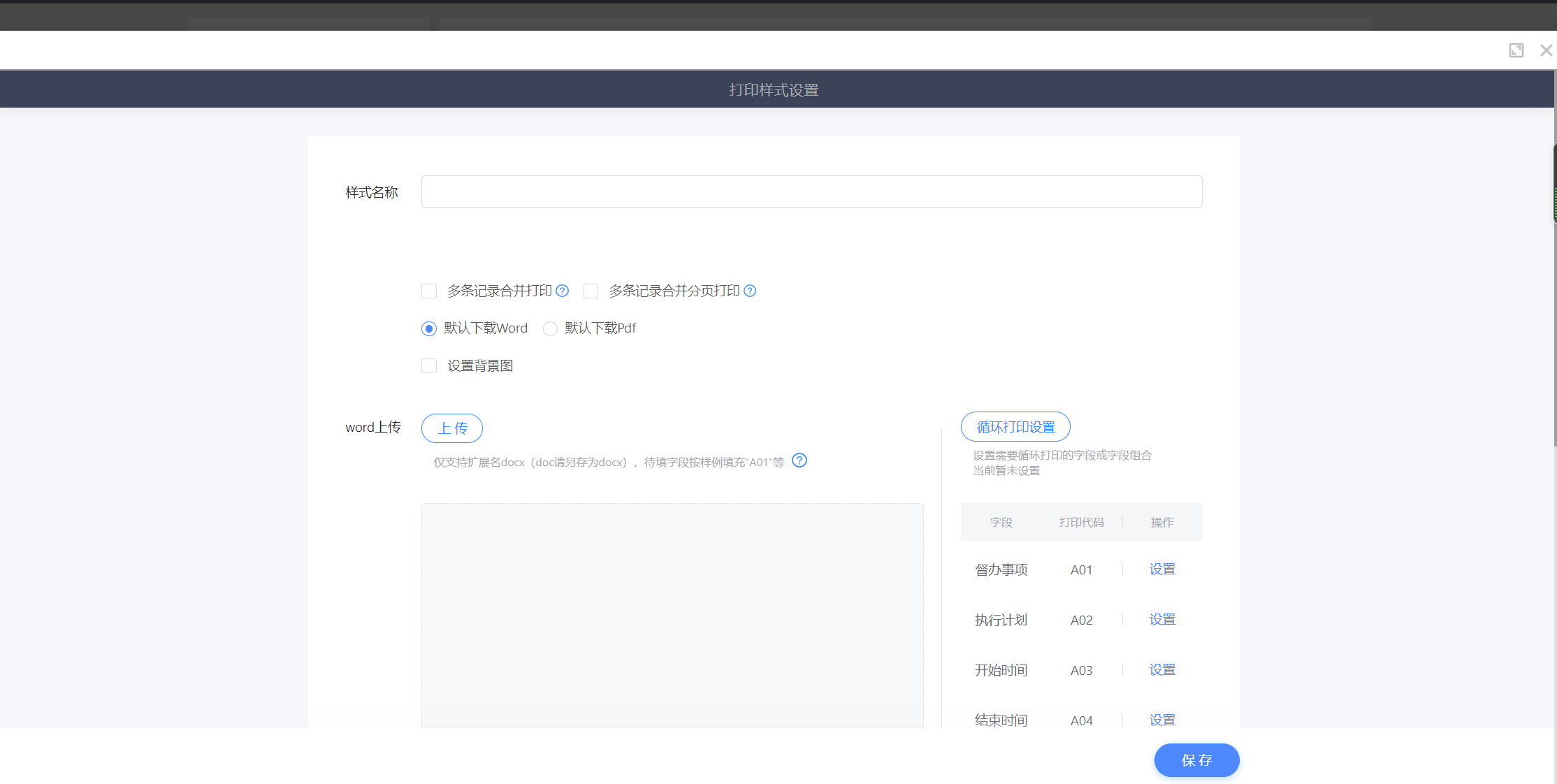
Task: Click help icon beside 多条记录合并分页打印
Action: coord(750,291)
